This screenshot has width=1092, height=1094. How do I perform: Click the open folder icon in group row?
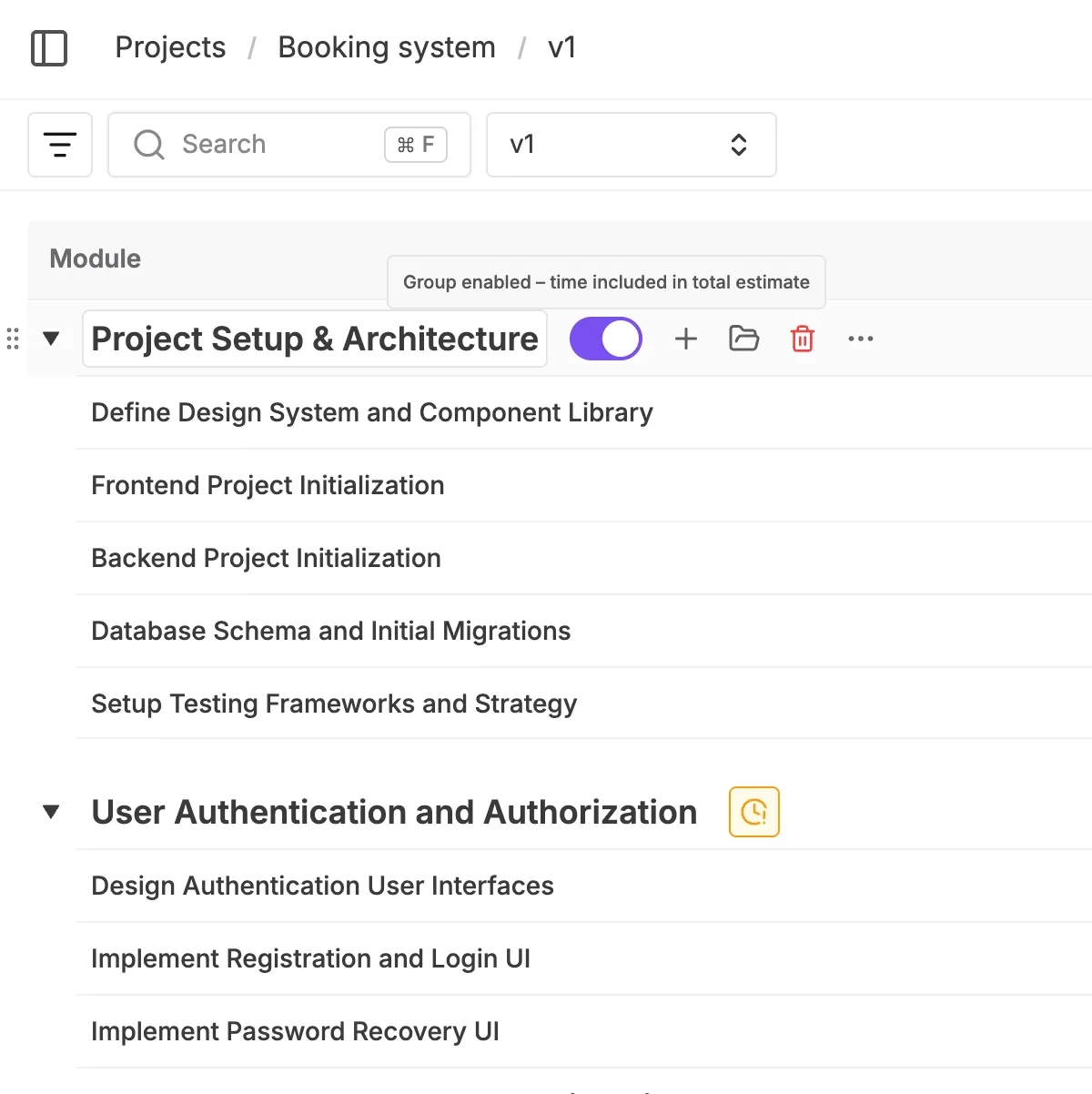[743, 339]
